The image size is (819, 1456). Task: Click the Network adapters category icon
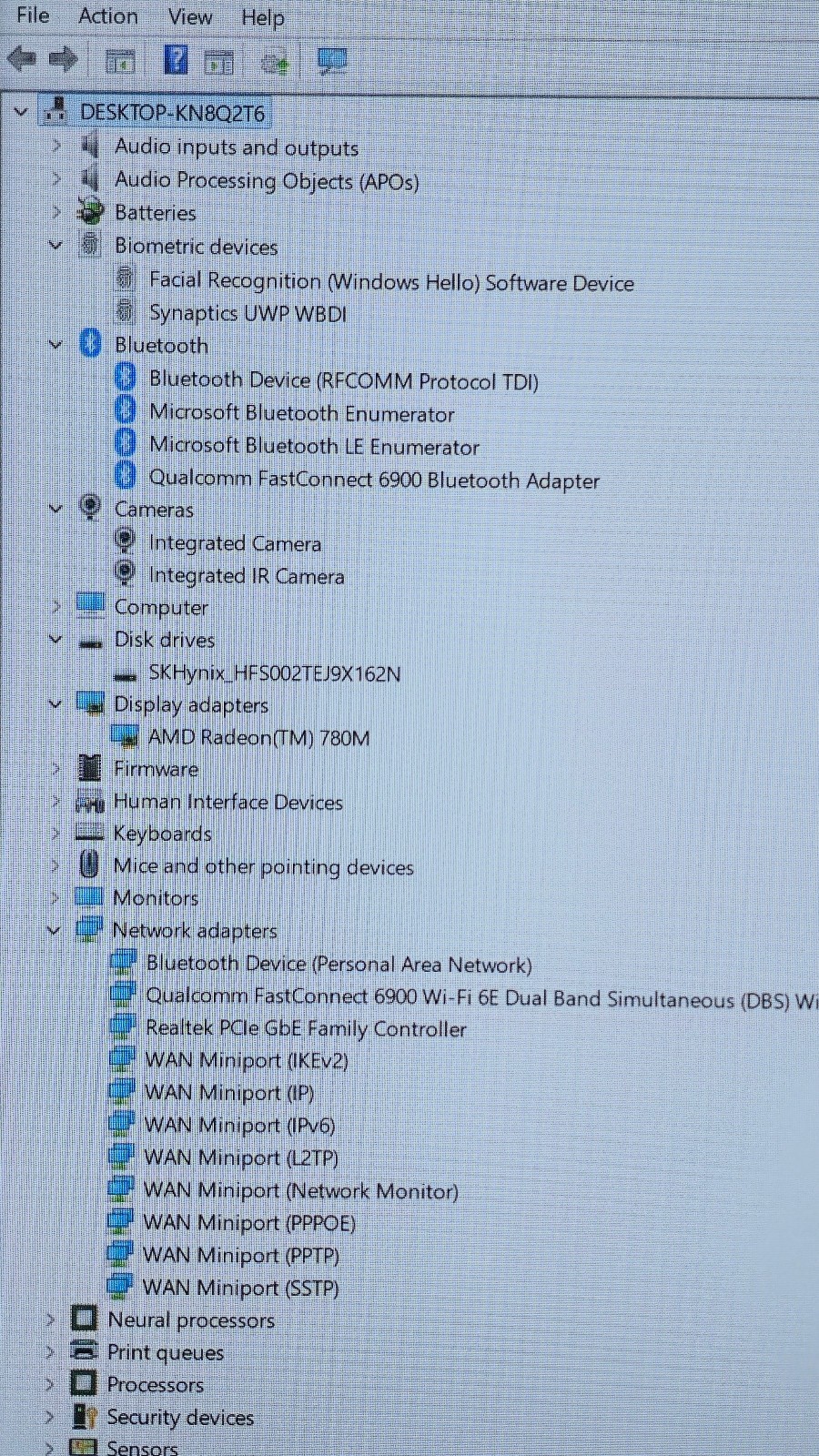pos(88,929)
